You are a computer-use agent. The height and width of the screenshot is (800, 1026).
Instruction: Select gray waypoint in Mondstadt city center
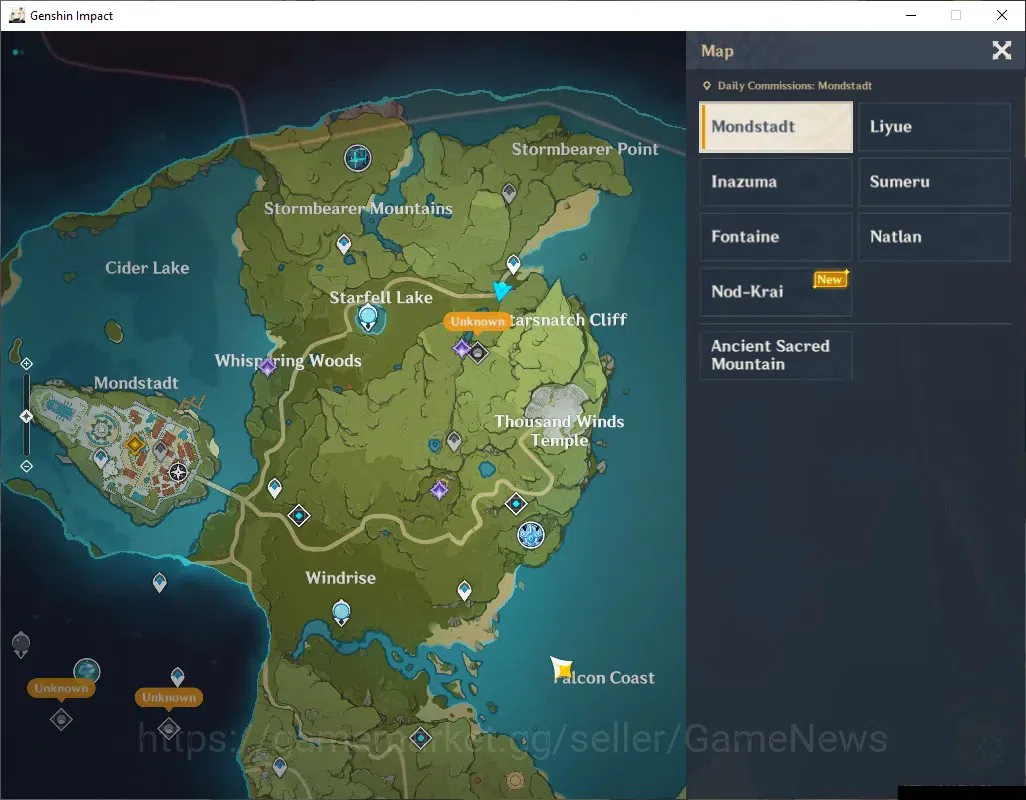(x=160, y=451)
